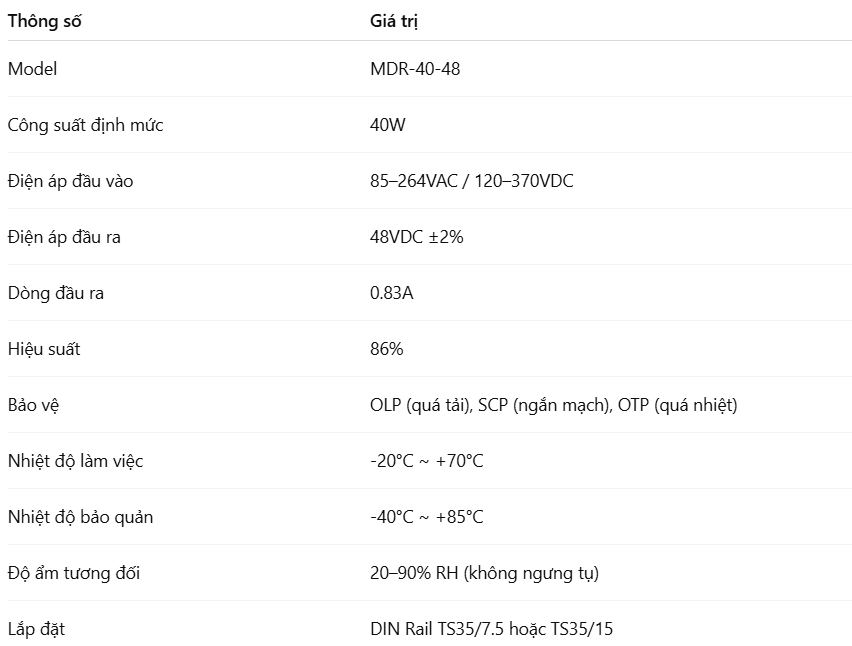Click the "Công suất định mức" label
This screenshot has width=852, height=646.
point(85,125)
